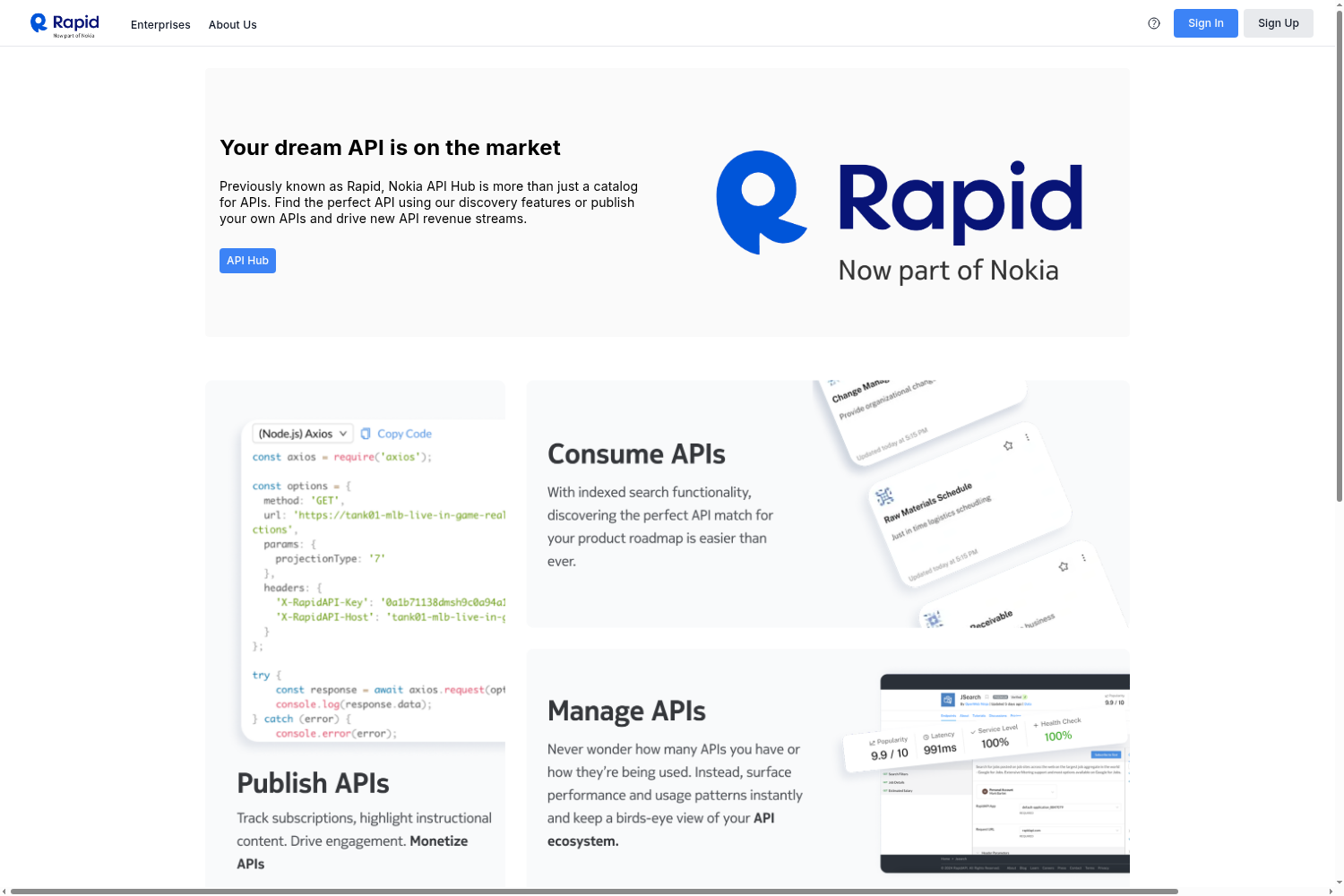Click the Node.js code snippet image
1344x896 pixels.
pyautogui.click(x=373, y=581)
